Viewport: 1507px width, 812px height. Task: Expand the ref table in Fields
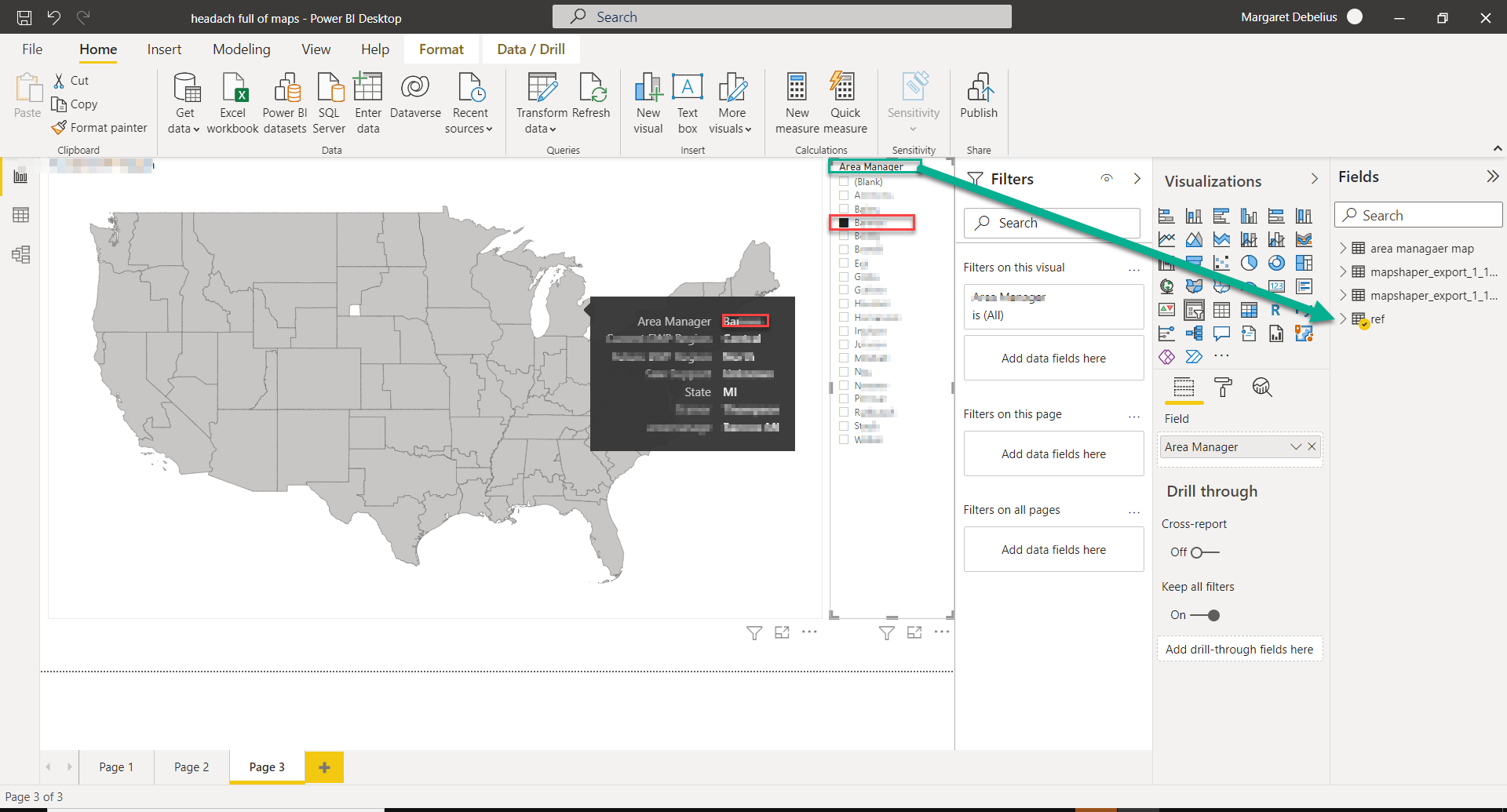(1343, 319)
